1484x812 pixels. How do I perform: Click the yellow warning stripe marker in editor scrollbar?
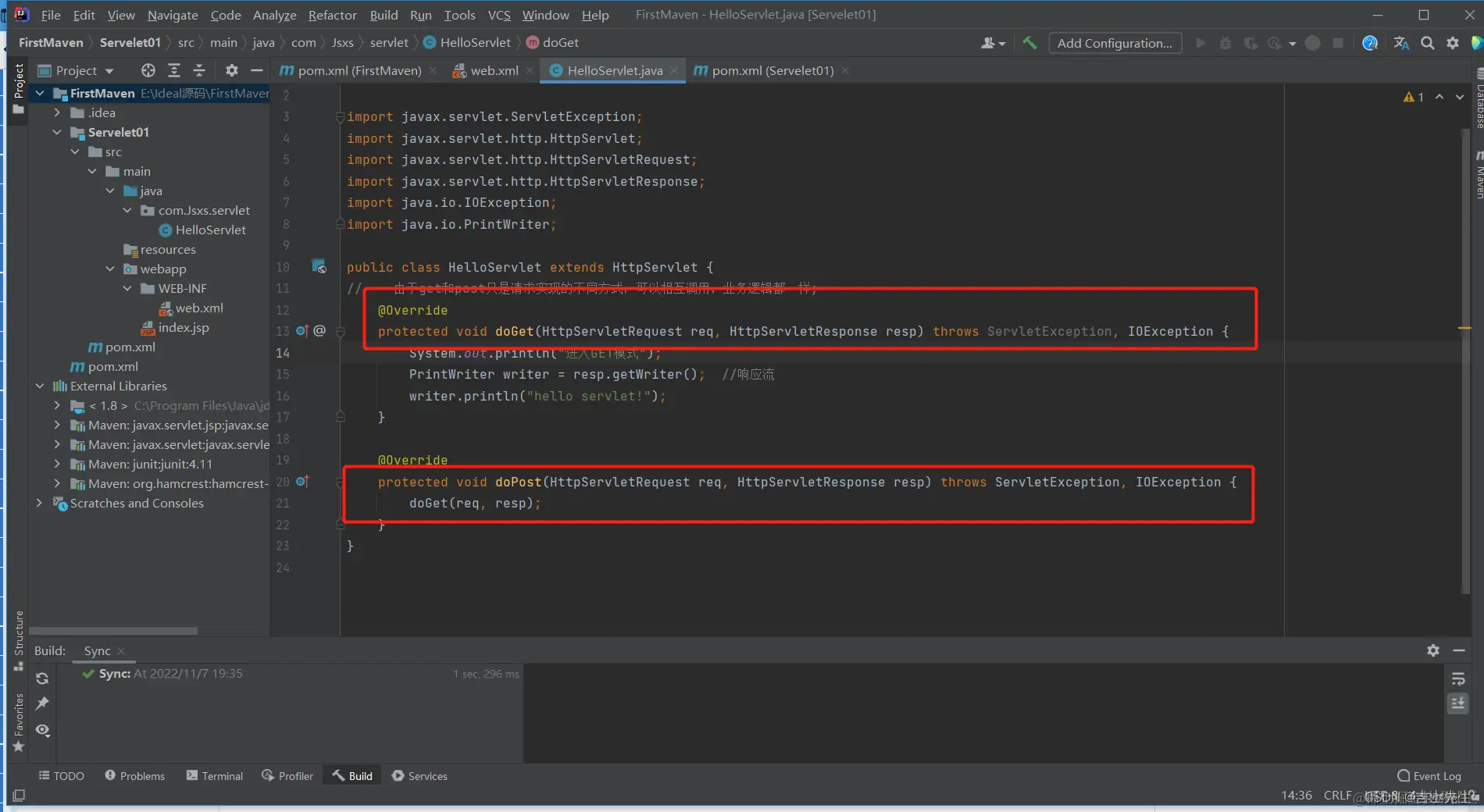(x=1464, y=328)
